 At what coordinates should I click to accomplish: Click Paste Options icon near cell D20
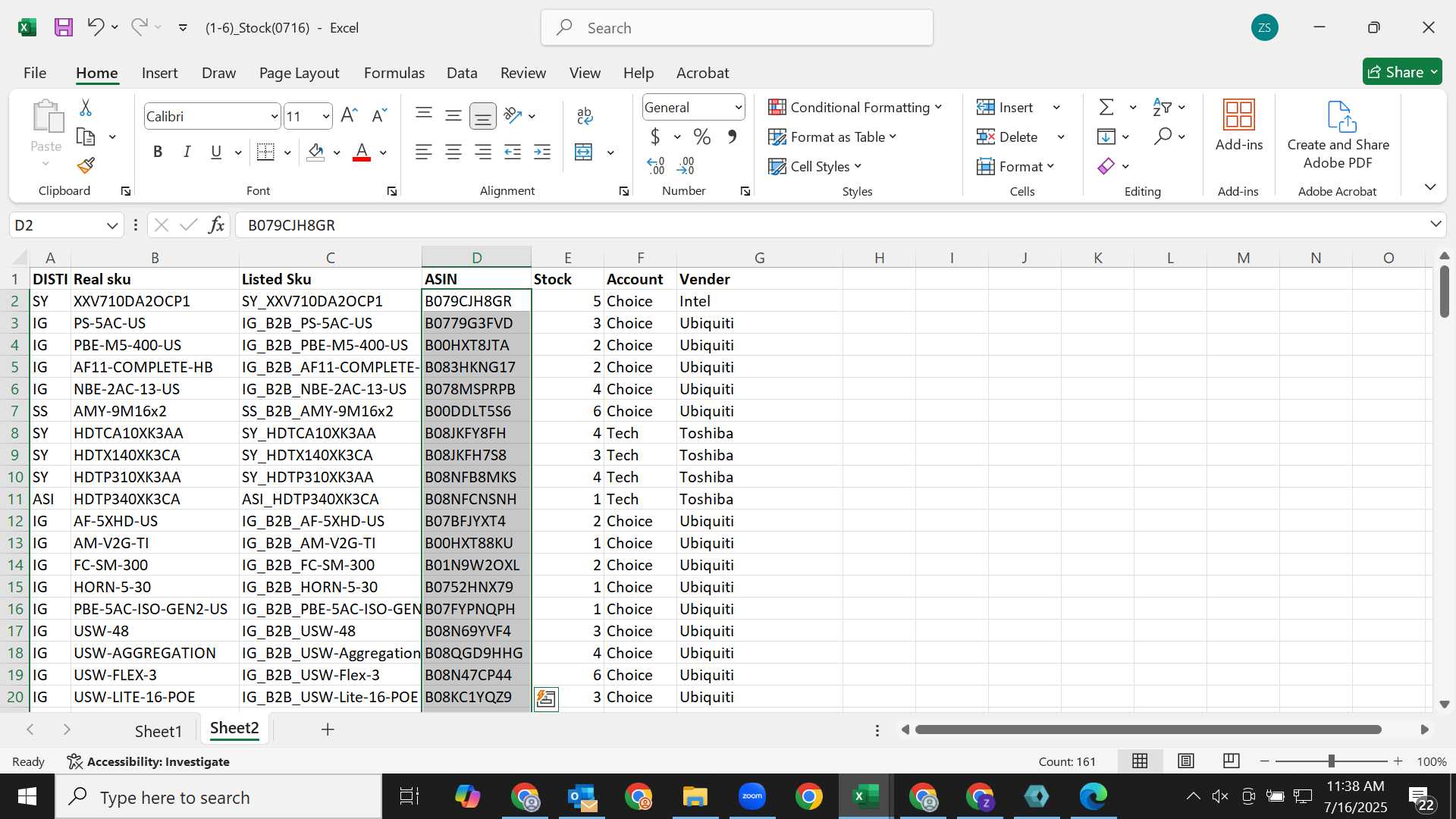546,698
